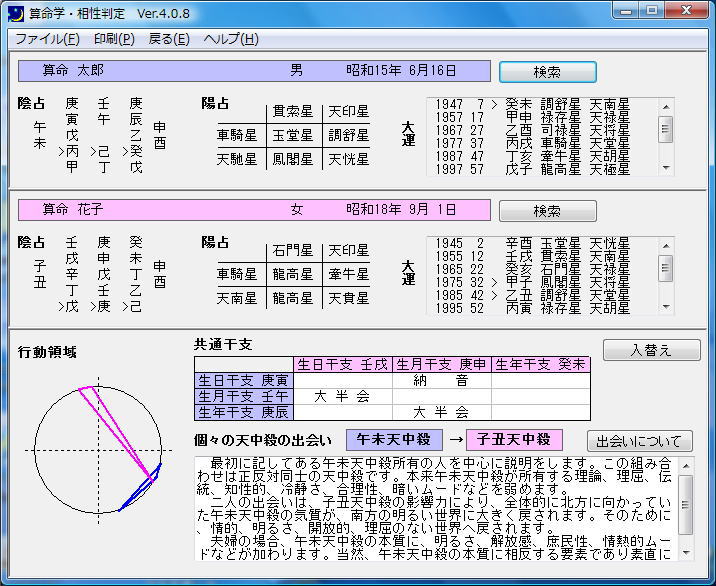Click up arrow of description text scrollbar

686,465
